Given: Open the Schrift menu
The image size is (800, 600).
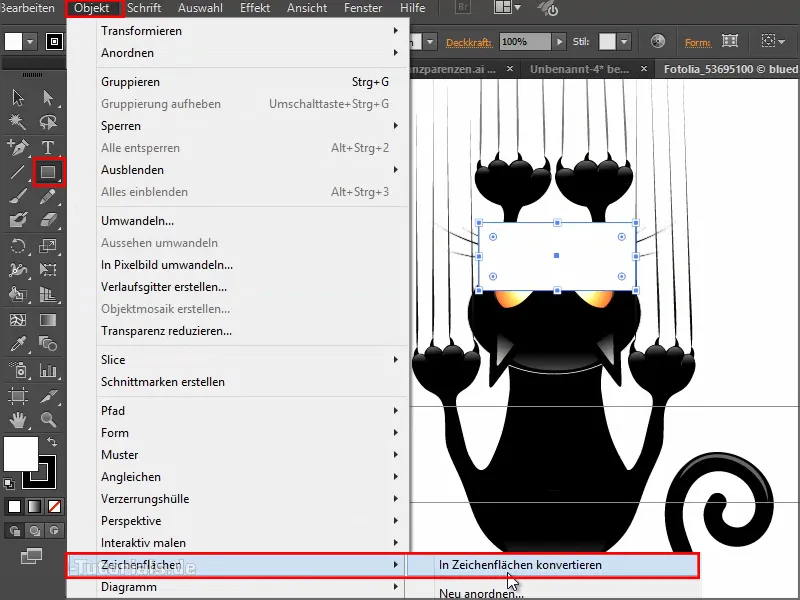Looking at the screenshot, I should pyautogui.click(x=144, y=8).
